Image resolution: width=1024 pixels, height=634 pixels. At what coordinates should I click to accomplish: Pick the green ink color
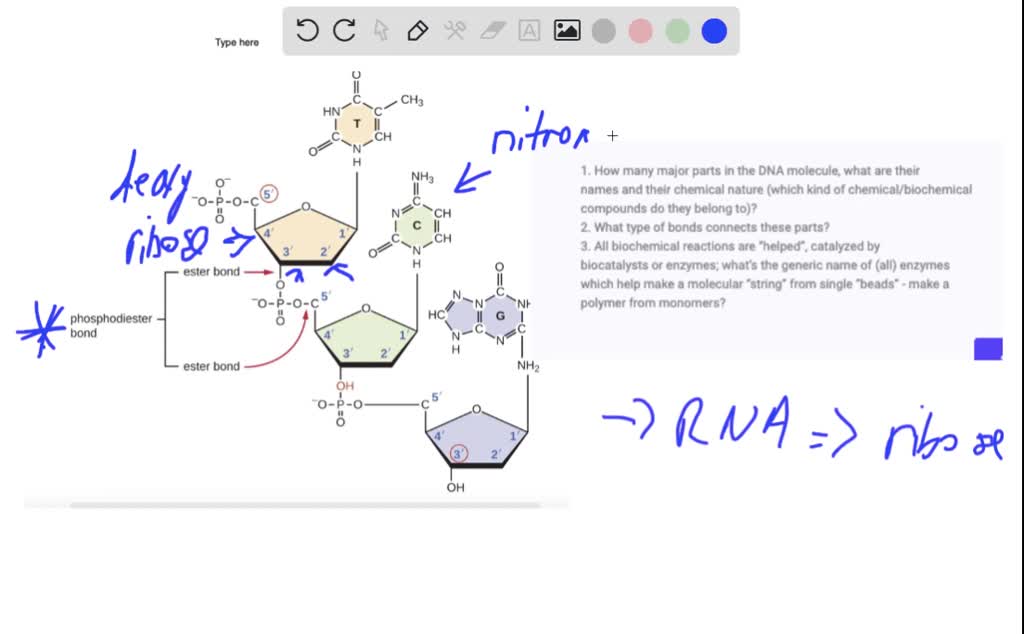[676, 31]
